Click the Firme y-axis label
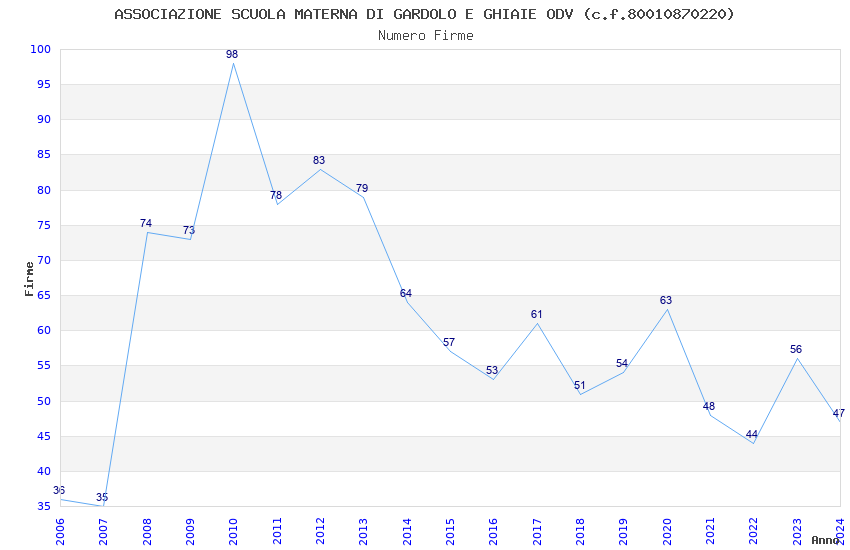This screenshot has height=550, width=850. (x=29, y=279)
